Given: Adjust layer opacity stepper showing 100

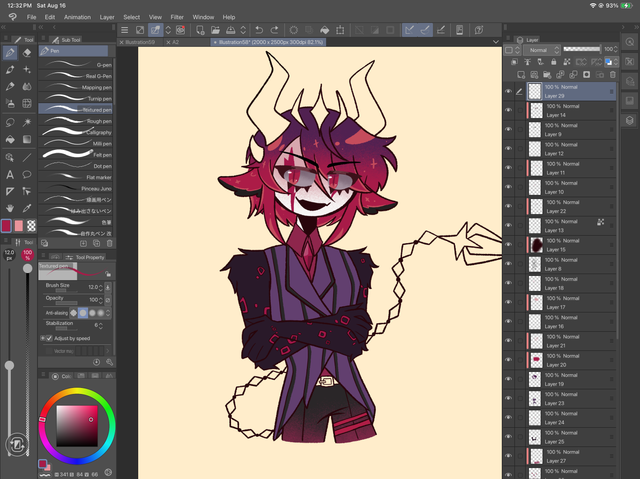Looking at the screenshot, I should click(616, 49).
